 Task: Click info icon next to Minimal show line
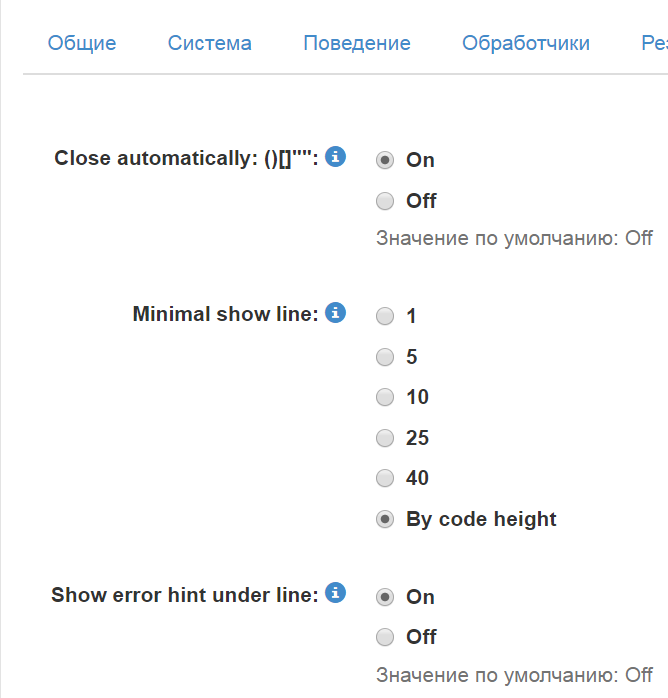[x=336, y=313]
